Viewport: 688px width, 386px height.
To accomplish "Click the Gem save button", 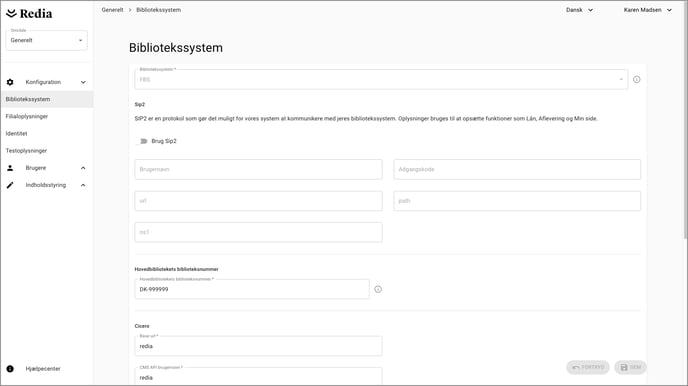I will click(x=630, y=367).
